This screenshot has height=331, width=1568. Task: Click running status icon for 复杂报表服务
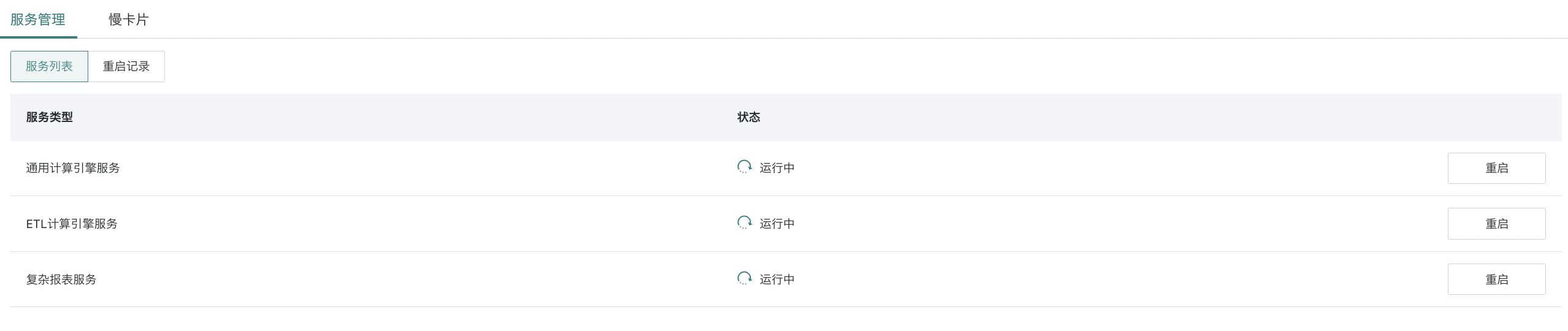[x=744, y=278]
